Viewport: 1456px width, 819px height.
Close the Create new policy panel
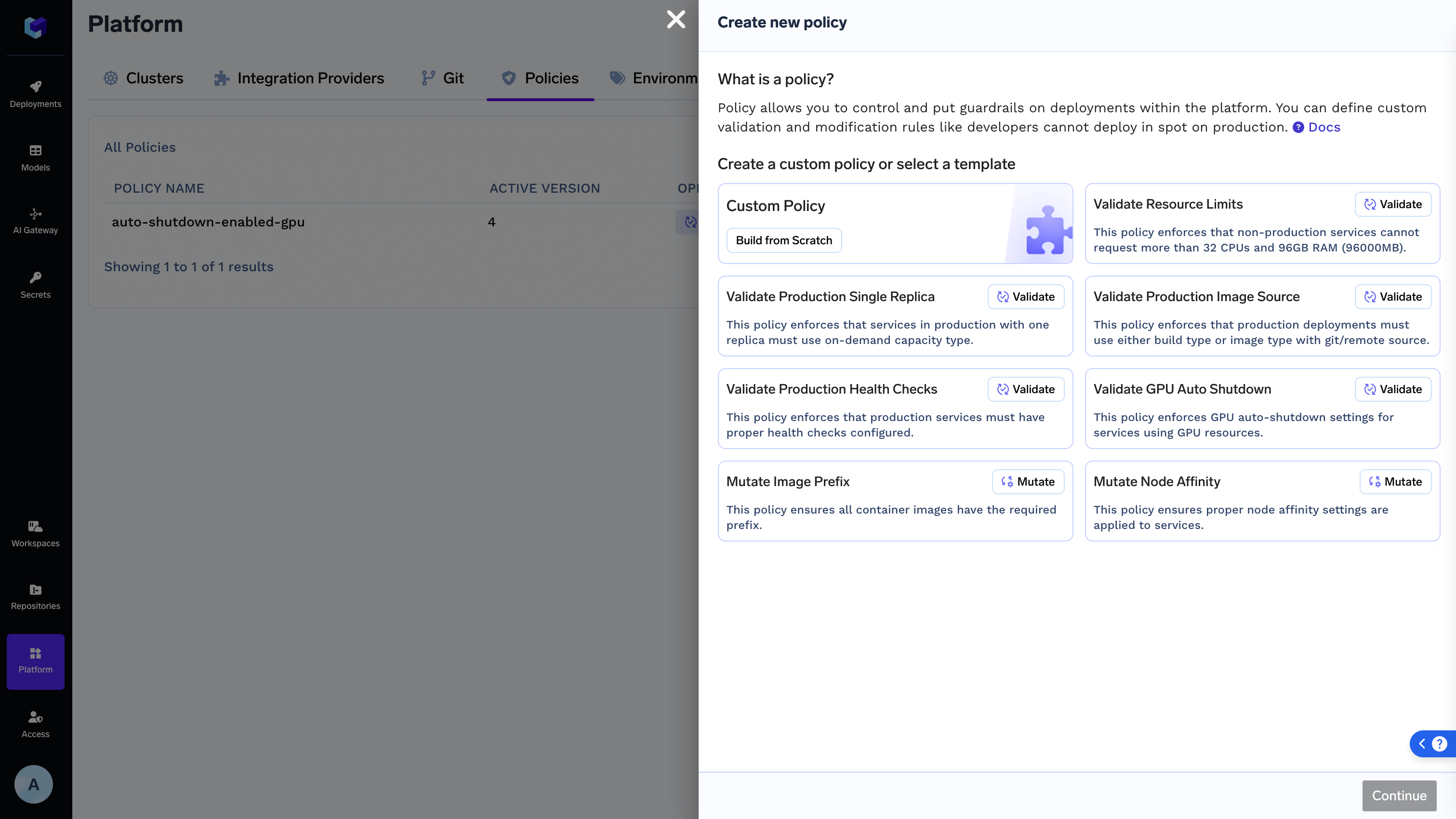pos(676,20)
